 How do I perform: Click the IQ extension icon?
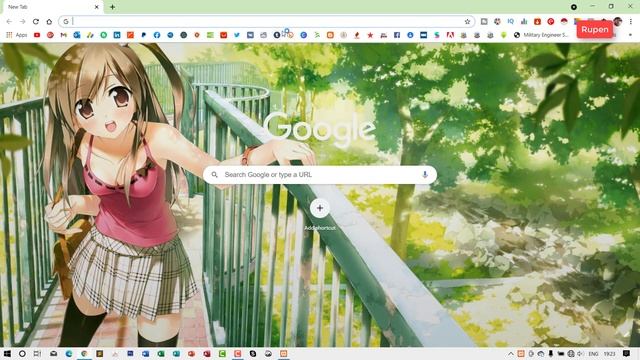[511, 21]
